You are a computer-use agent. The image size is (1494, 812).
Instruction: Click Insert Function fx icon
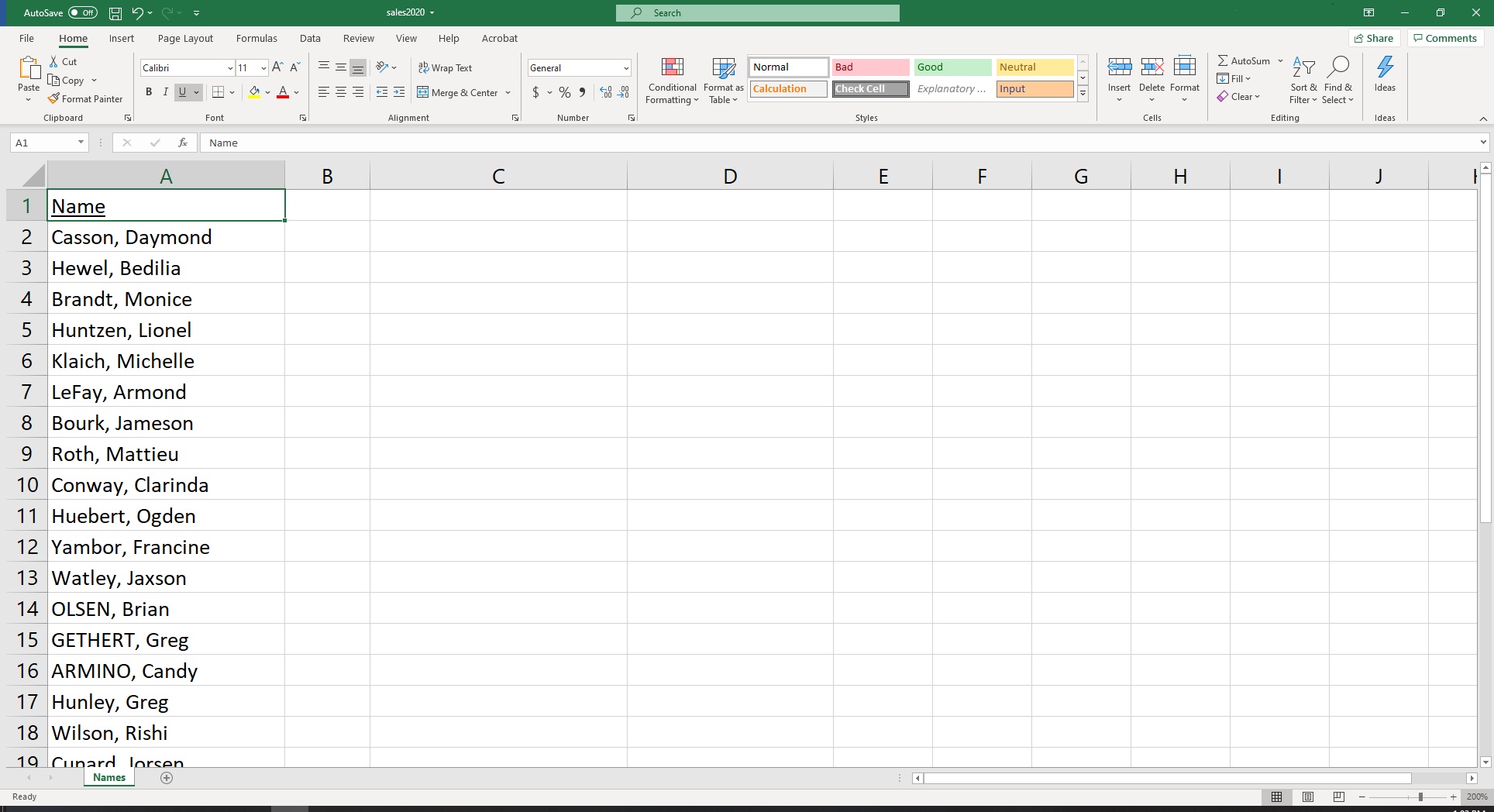pos(183,143)
